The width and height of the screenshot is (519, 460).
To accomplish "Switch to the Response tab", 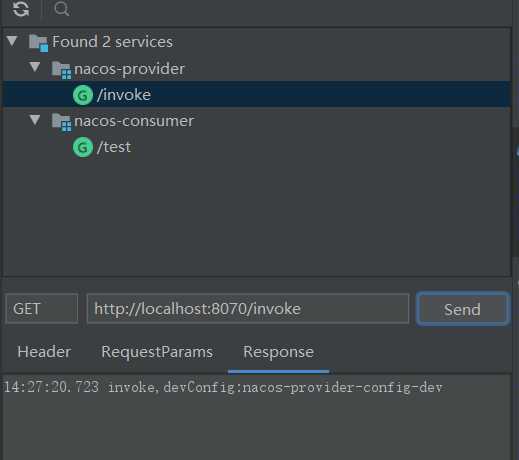I will point(278,352).
